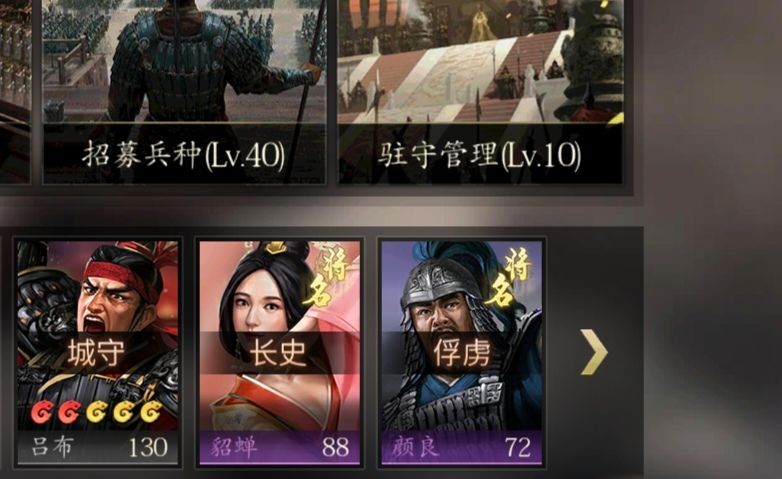782x479 pixels.
Task: Click 吕布's level number 130
Action: pyautogui.click(x=148, y=447)
